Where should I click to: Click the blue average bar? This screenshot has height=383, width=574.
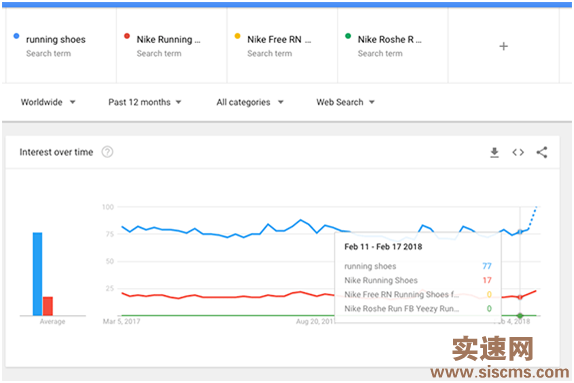pos(37,274)
